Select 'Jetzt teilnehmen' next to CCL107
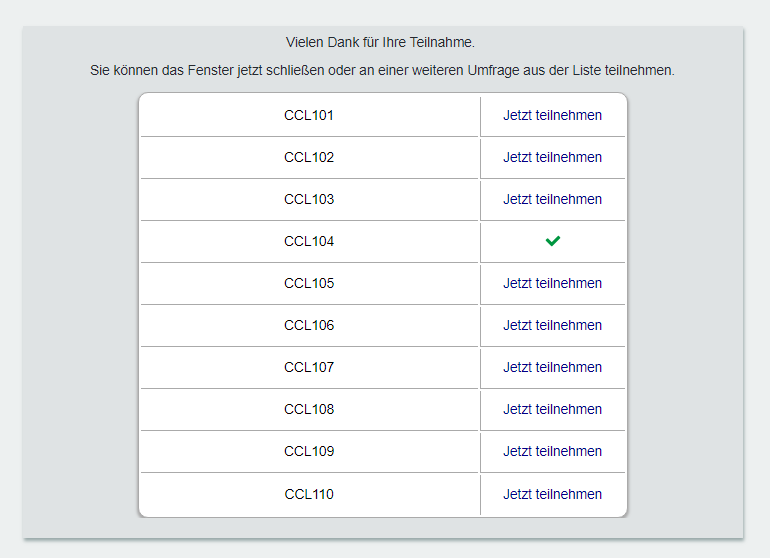Screen dimensions: 770x558 point(552,367)
